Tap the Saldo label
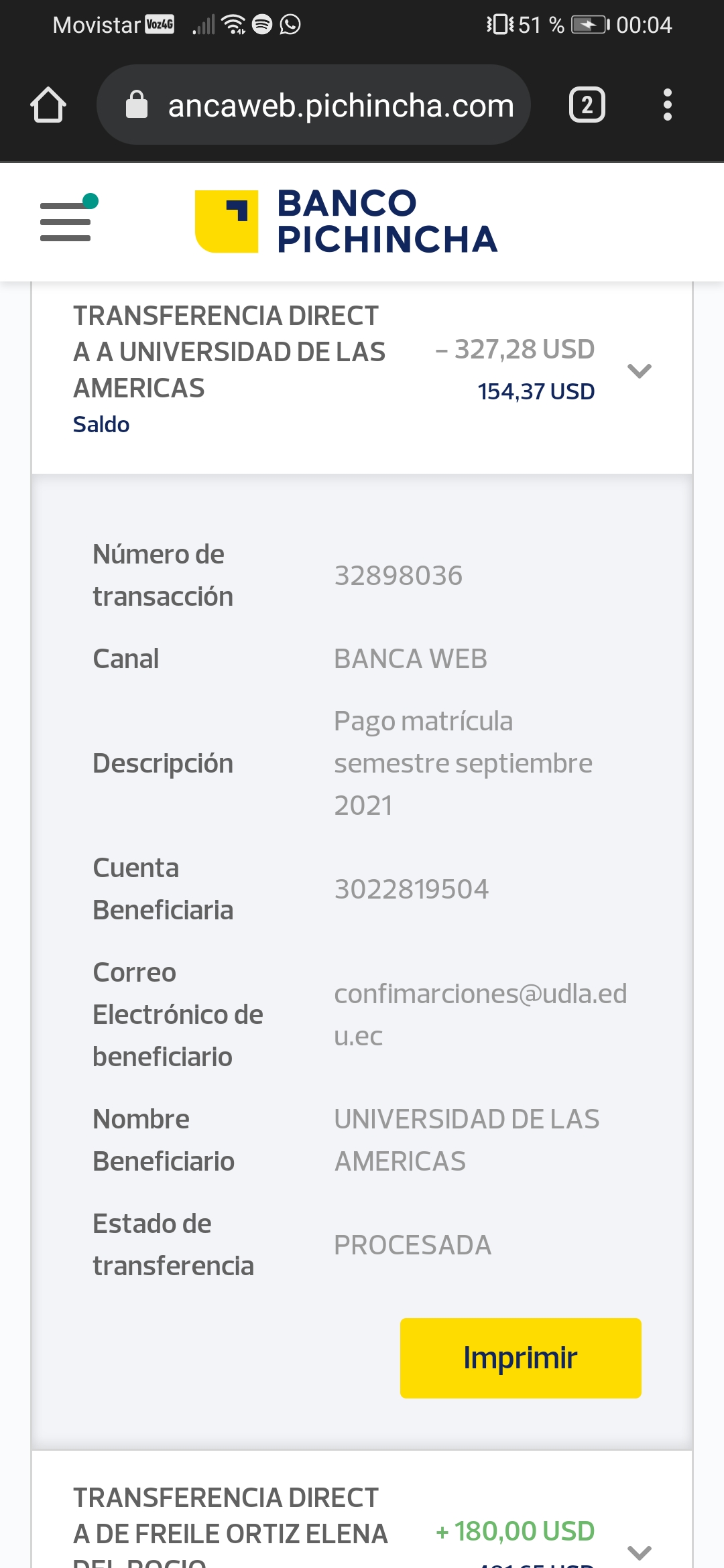724x1568 pixels. click(x=101, y=424)
